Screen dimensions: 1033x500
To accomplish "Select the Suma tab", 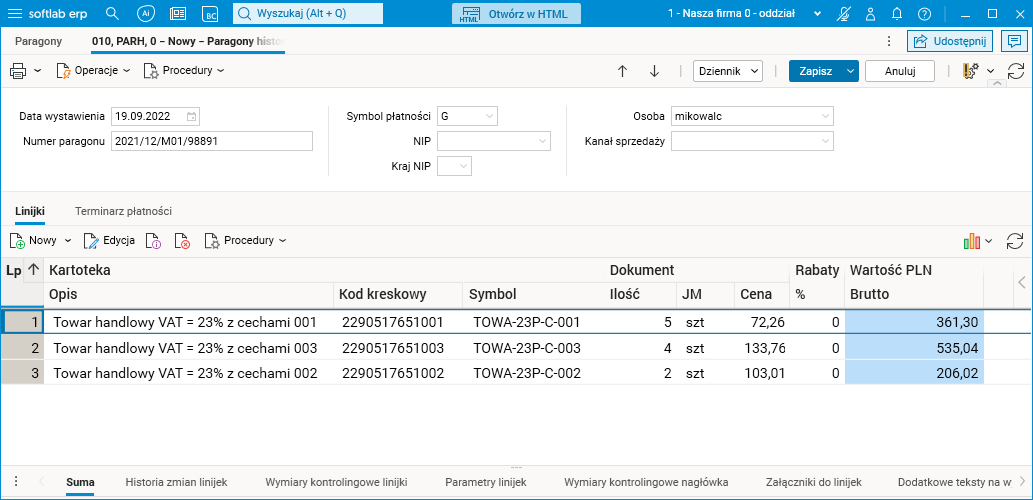I will 80,482.
